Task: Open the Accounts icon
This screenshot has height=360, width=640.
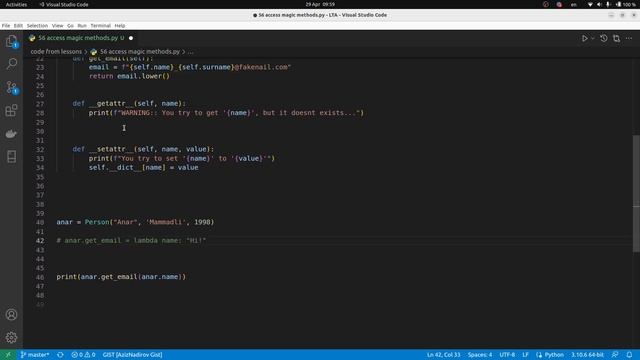Action: coord(11,315)
